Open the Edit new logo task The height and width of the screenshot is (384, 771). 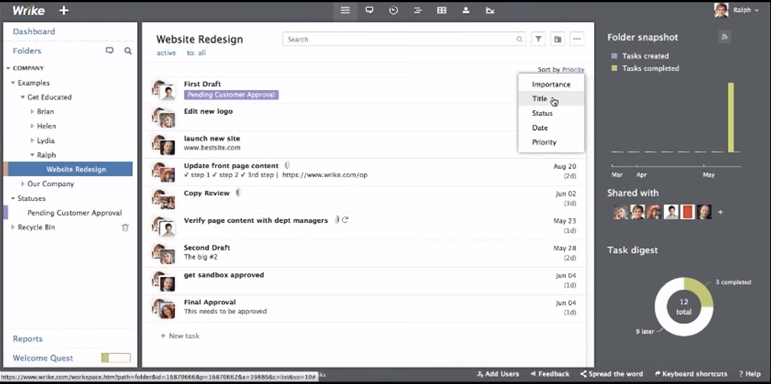click(x=208, y=111)
